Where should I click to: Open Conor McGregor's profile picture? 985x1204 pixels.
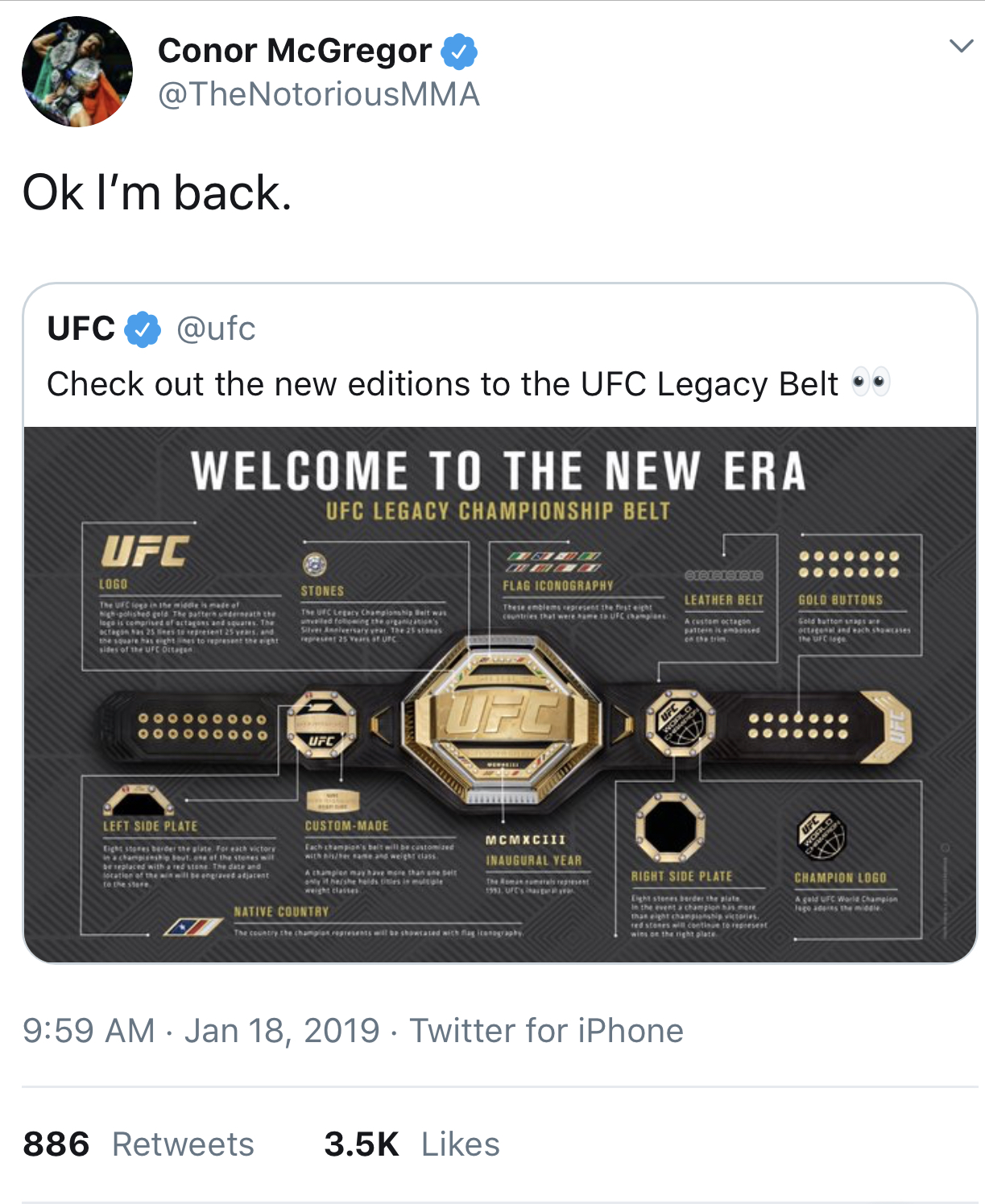(77, 72)
